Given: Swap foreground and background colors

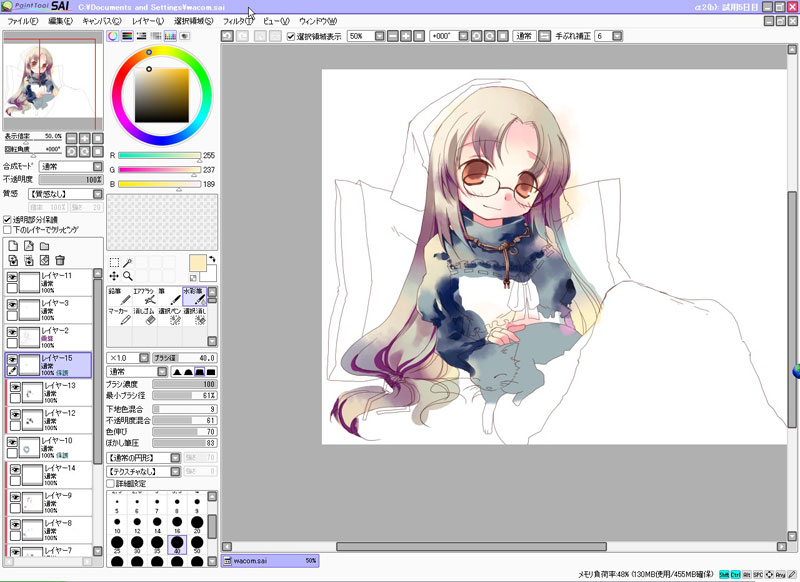Looking at the screenshot, I should pos(212,259).
